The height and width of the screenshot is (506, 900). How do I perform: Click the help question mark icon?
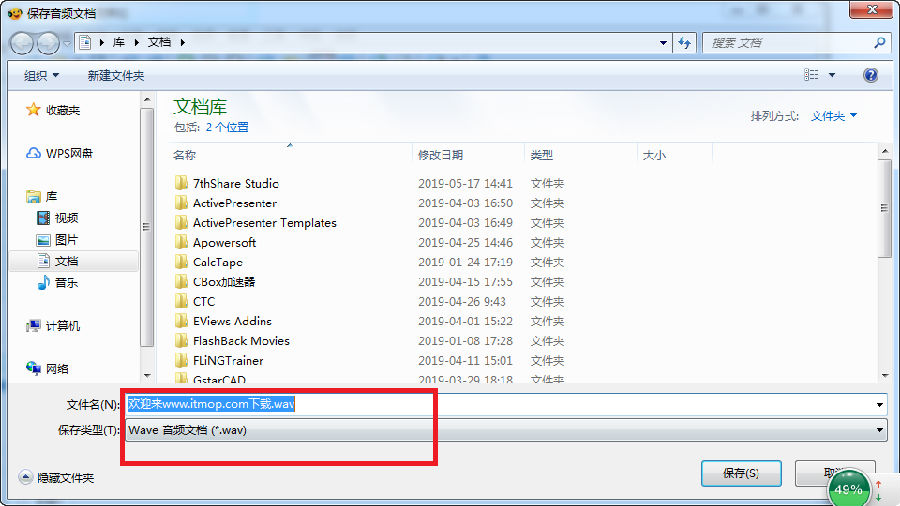tap(870, 75)
